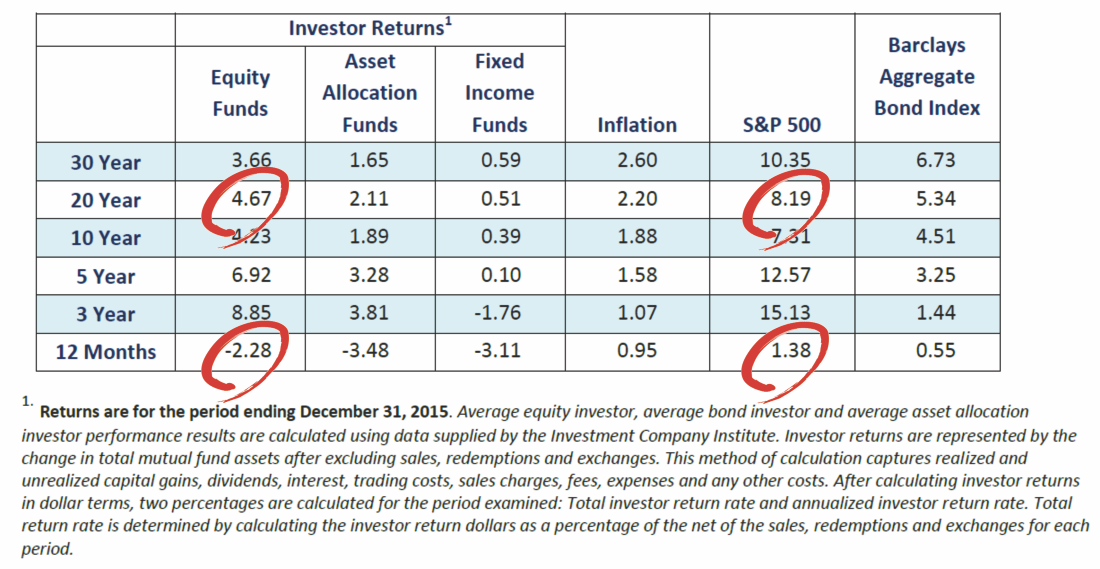This screenshot has width=1100, height=569.
Task: Click the 20 Year row label
Action: pos(105,200)
